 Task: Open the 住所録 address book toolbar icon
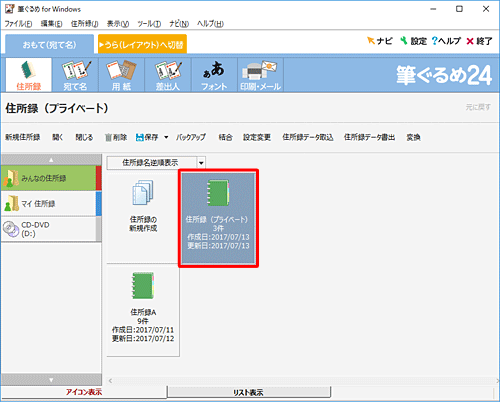point(29,75)
